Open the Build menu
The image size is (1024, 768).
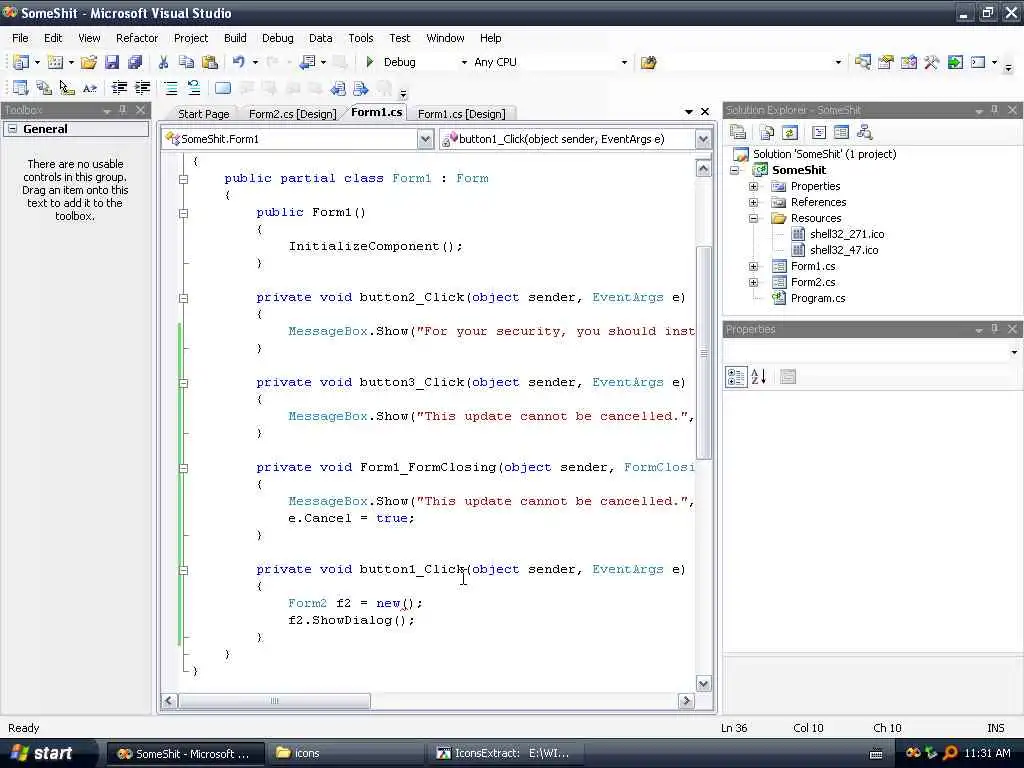point(235,38)
